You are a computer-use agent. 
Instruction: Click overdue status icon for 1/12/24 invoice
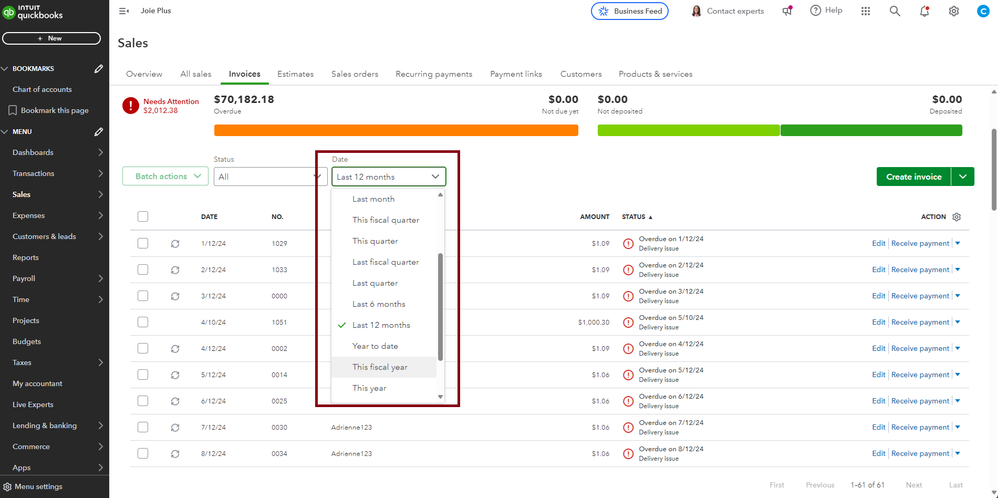(628, 243)
